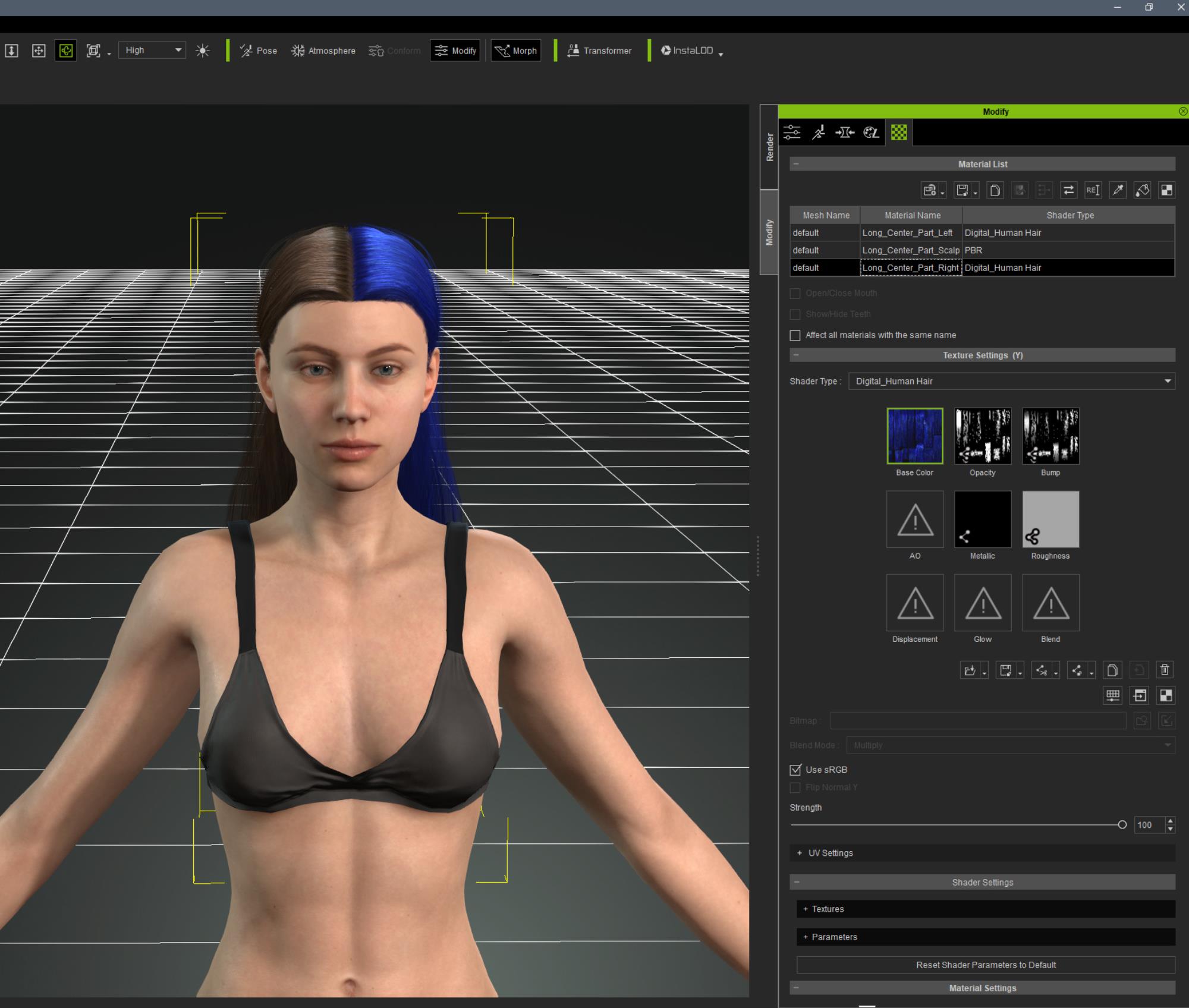Click the checkerboard icon below texture toolbar
Image resolution: width=1189 pixels, height=1008 pixels.
tap(1166, 695)
